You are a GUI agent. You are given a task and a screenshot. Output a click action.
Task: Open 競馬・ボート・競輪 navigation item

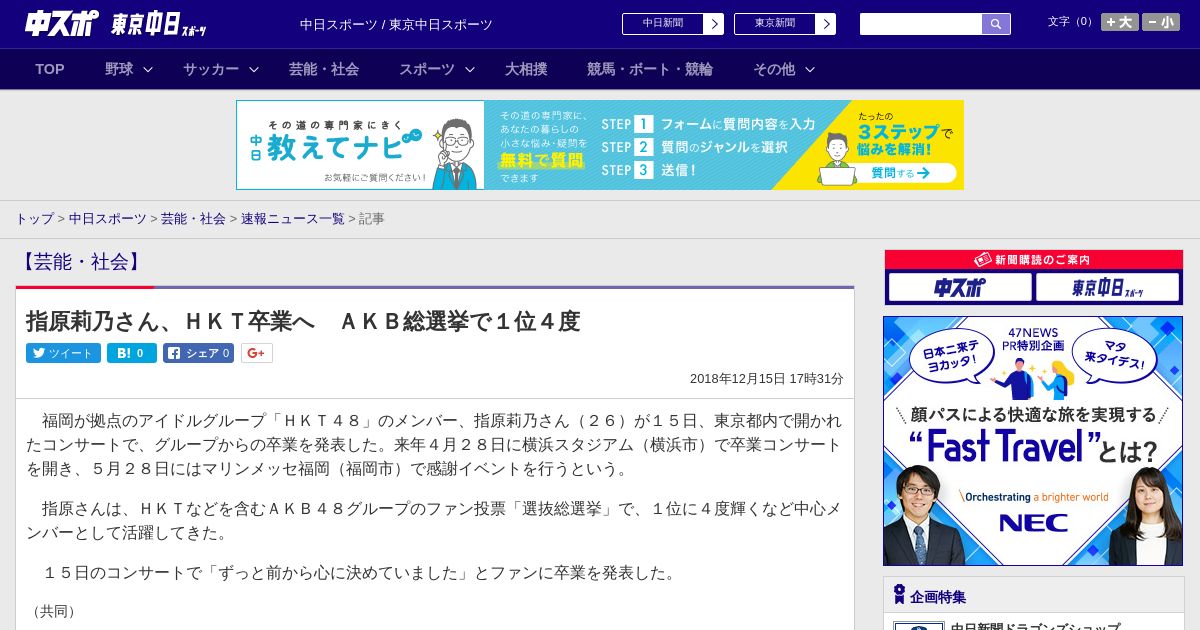(650, 69)
